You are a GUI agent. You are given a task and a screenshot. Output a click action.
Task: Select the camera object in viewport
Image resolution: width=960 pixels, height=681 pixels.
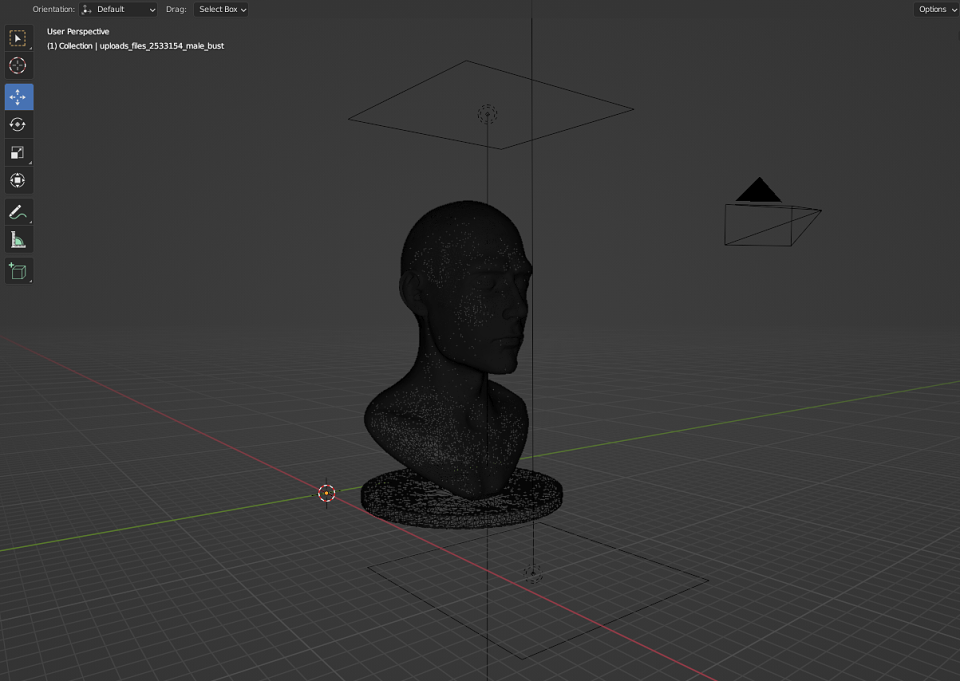click(773, 213)
